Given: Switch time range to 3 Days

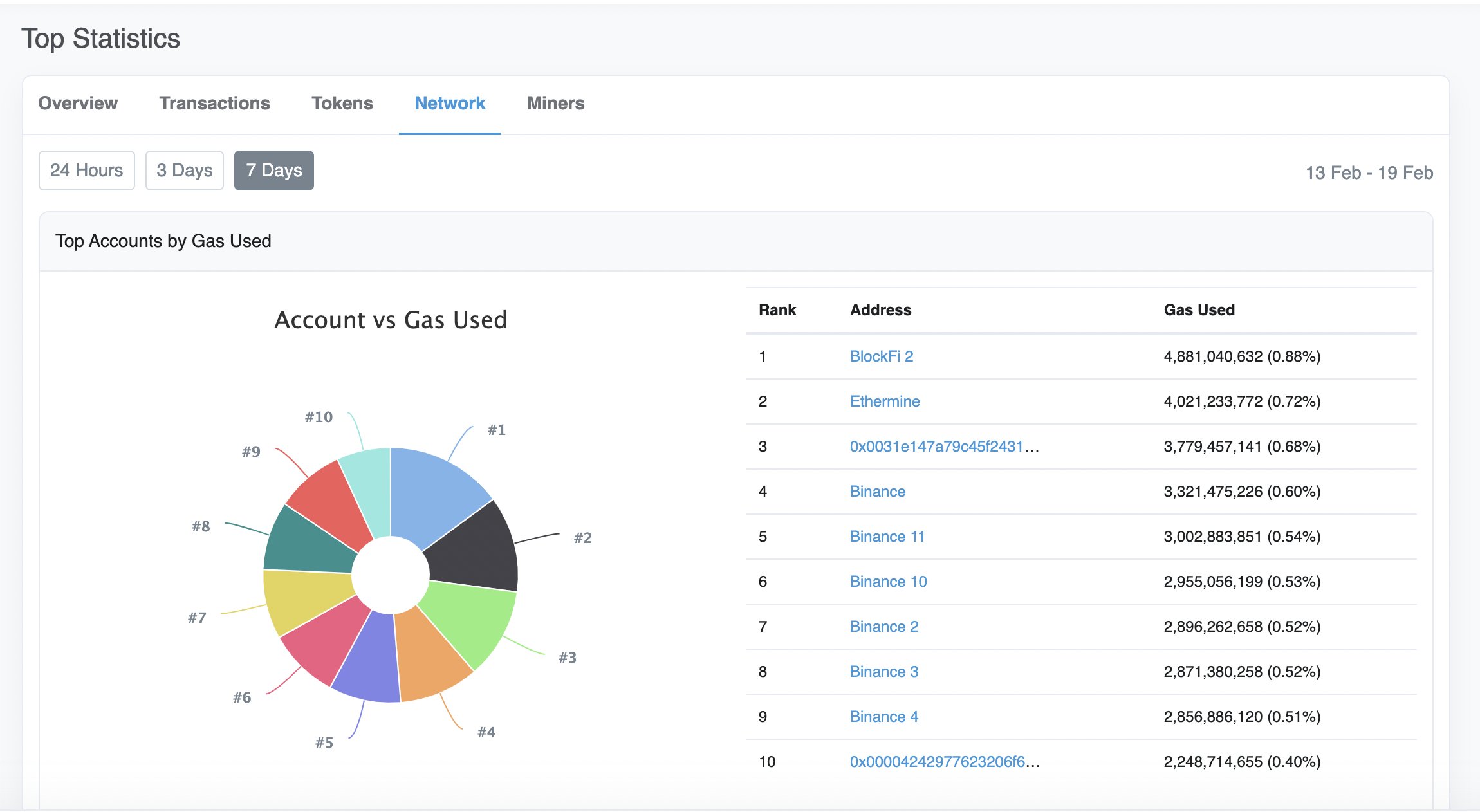Looking at the screenshot, I should pyautogui.click(x=184, y=171).
